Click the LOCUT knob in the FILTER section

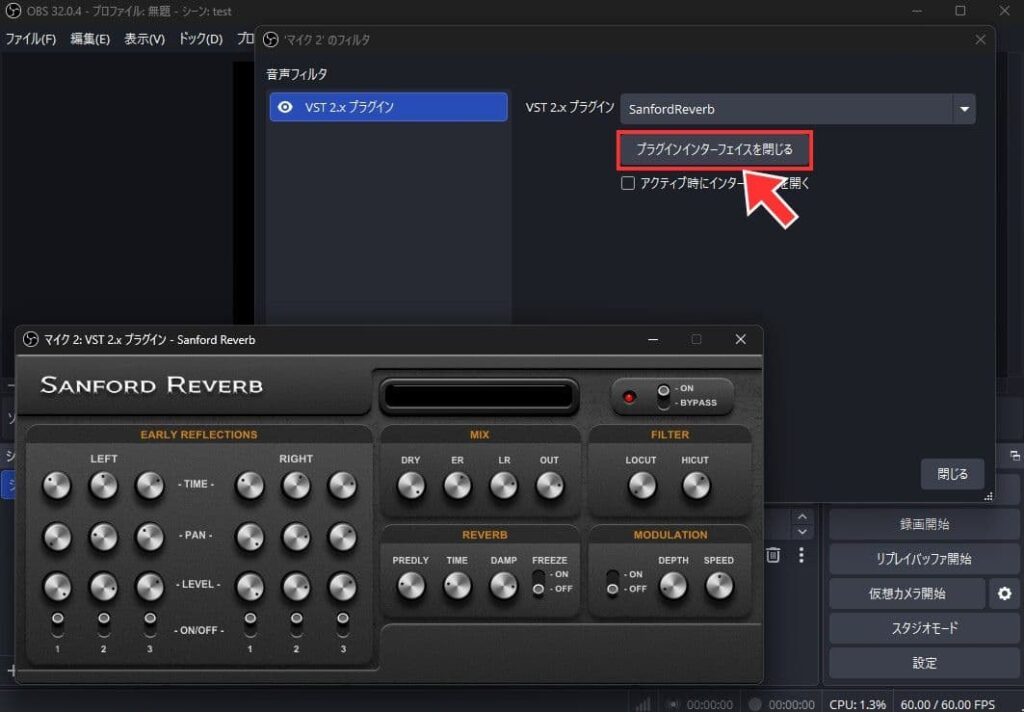point(642,486)
